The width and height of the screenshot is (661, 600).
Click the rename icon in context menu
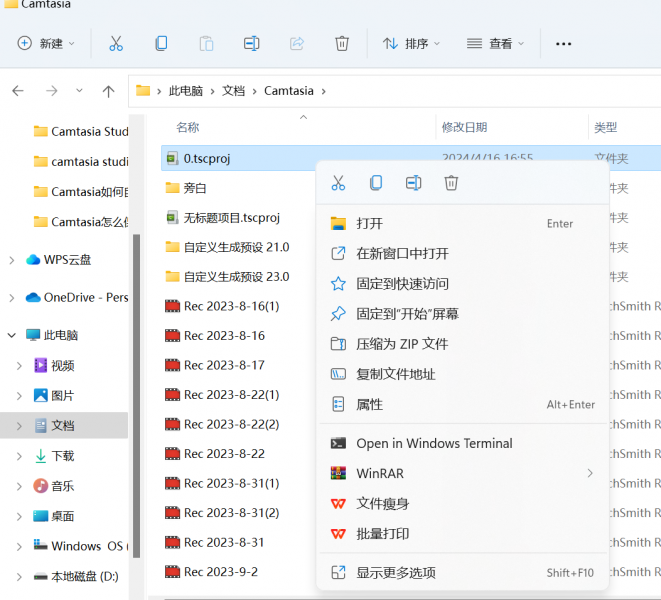tap(413, 183)
